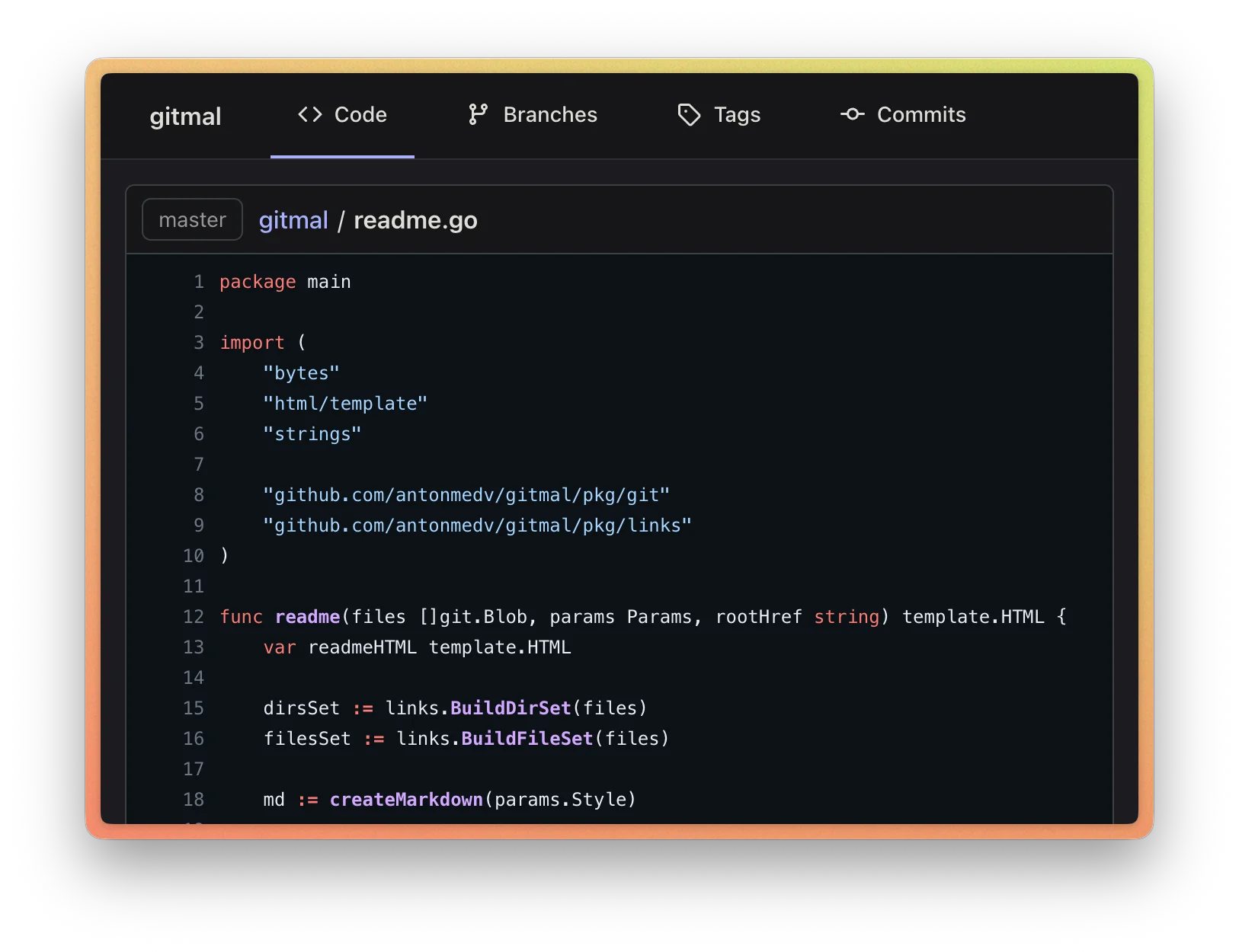Select line number 18
The height and width of the screenshot is (952, 1239).
(x=194, y=800)
